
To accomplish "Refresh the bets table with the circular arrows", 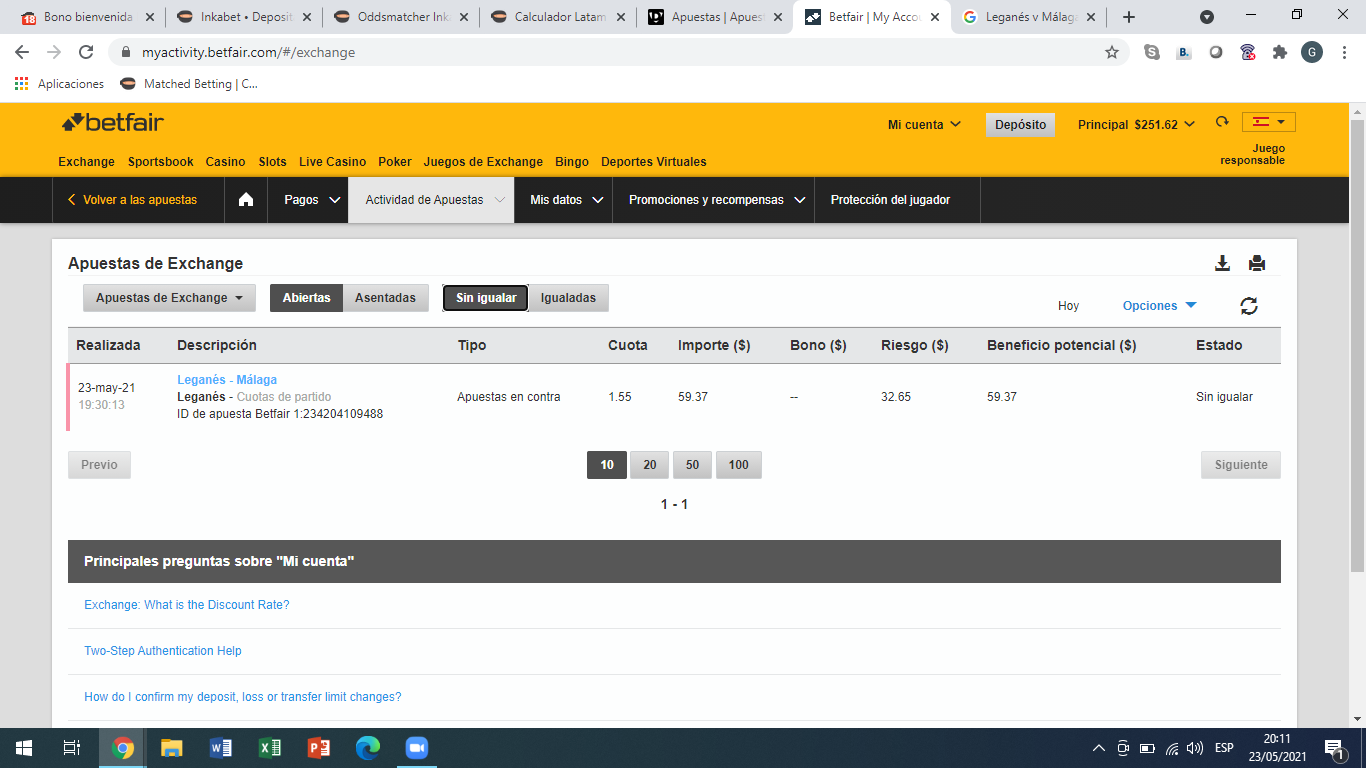I will click(x=1249, y=306).
